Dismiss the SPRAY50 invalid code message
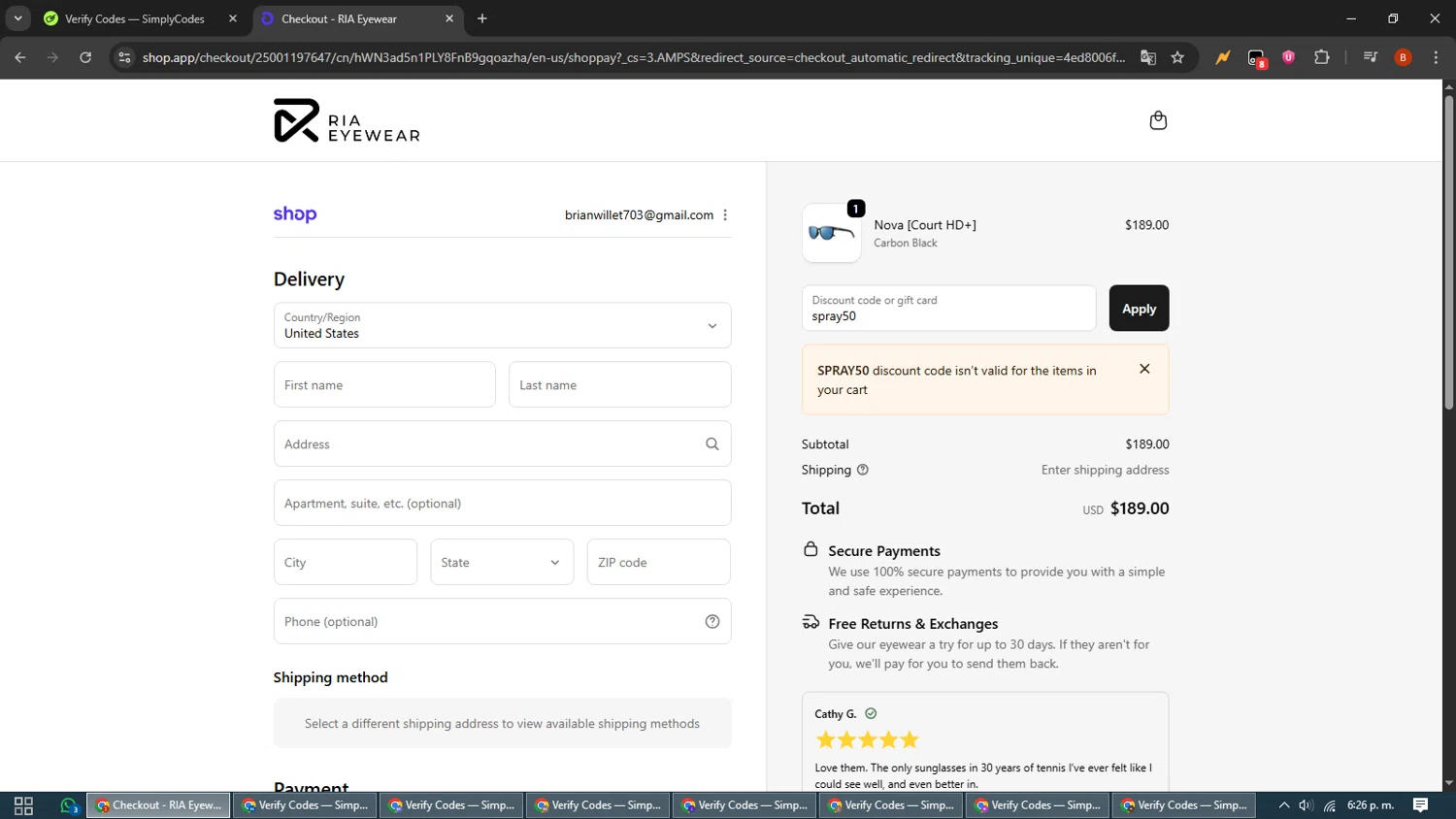Screen dimensions: 1456x819 [1144, 369]
